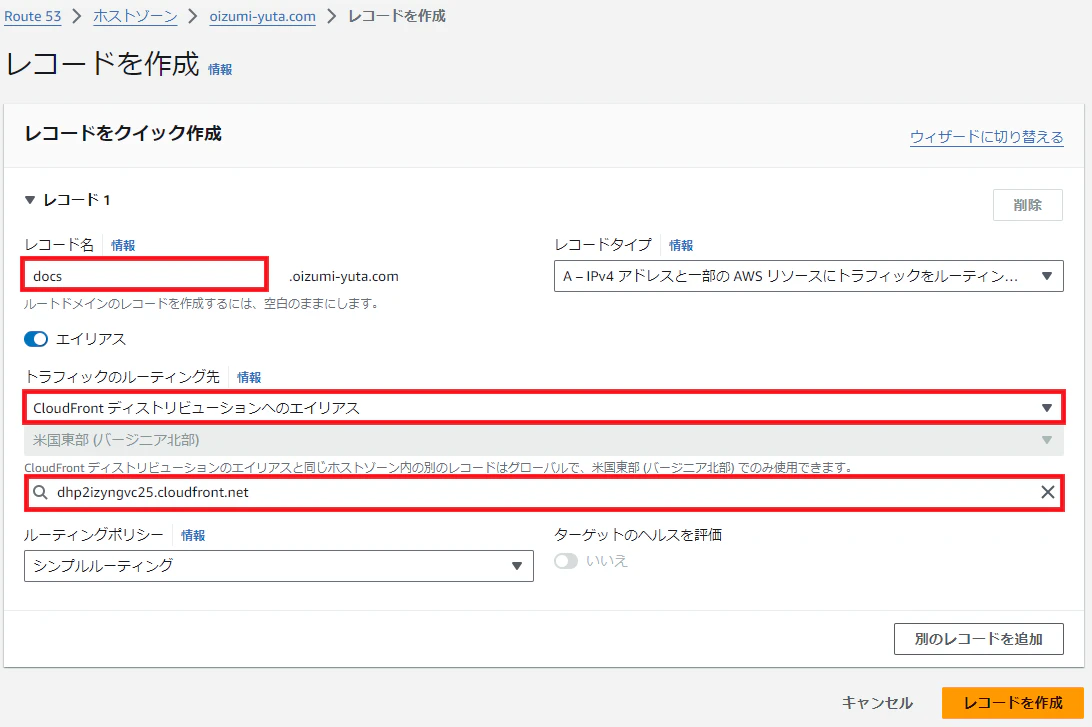Toggle ターゲットのヘルスを評価 switch
The height and width of the screenshot is (727, 1092).
566,561
